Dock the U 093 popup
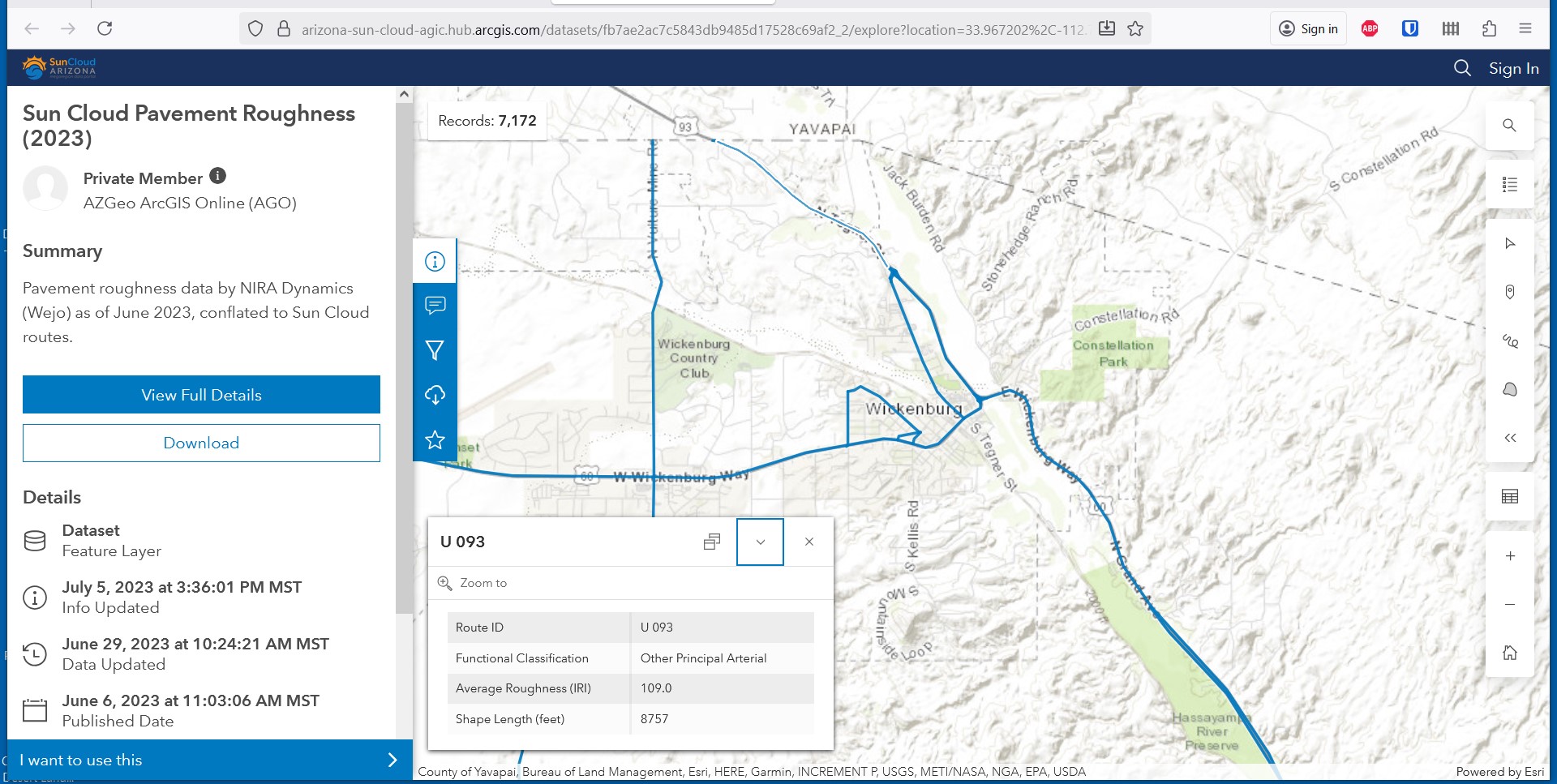This screenshot has height=784, width=1557. tap(712, 542)
